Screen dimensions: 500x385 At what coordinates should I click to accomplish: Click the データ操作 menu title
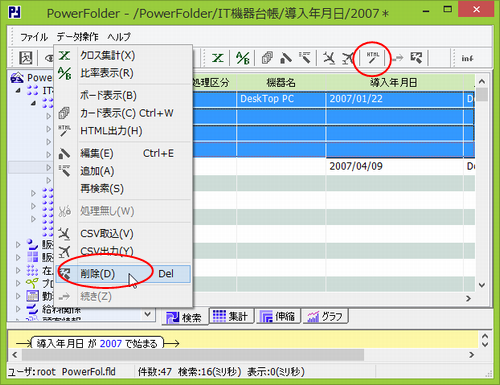77,37
